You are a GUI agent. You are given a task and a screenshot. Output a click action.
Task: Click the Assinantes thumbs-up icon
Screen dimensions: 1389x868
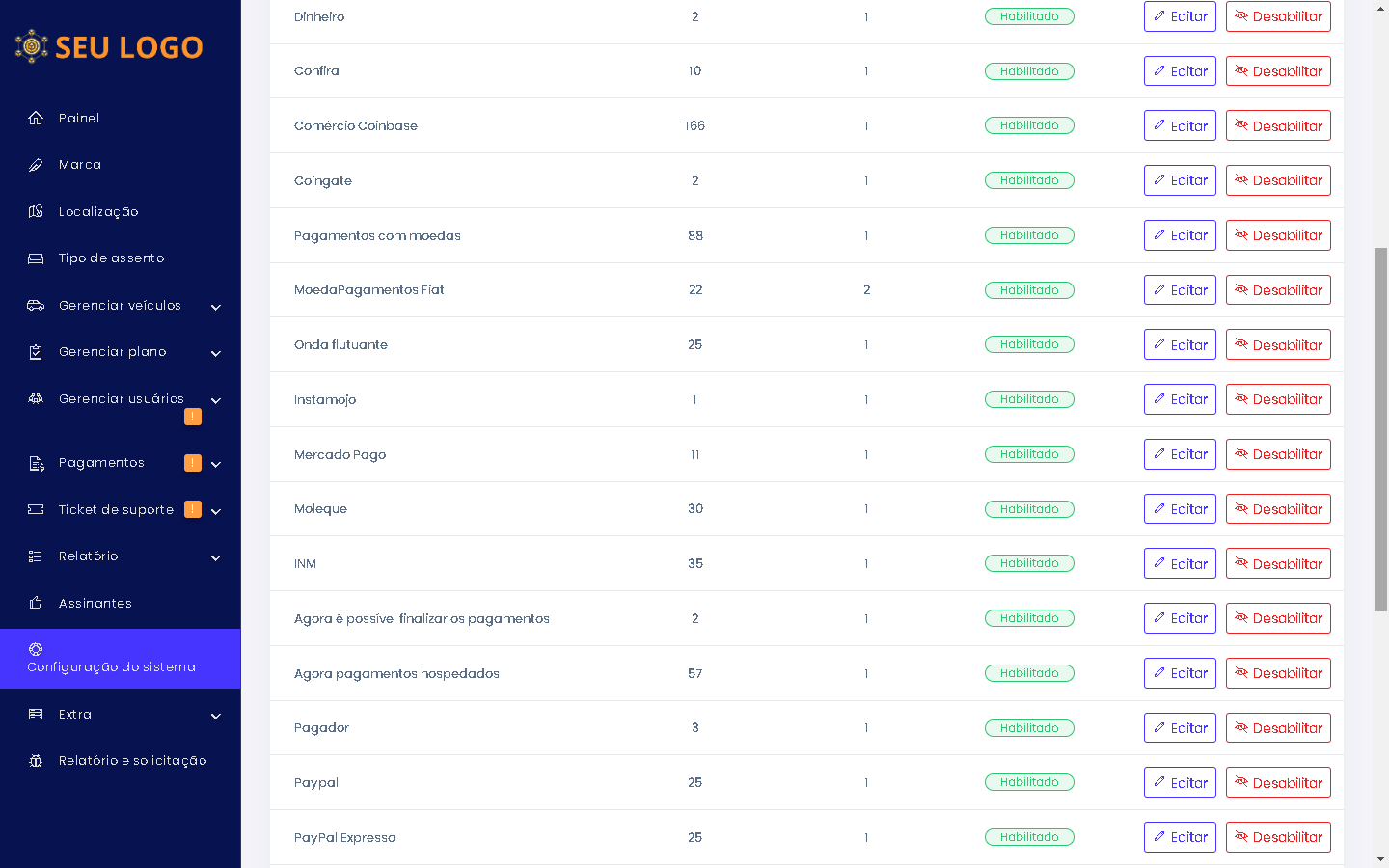click(x=36, y=603)
